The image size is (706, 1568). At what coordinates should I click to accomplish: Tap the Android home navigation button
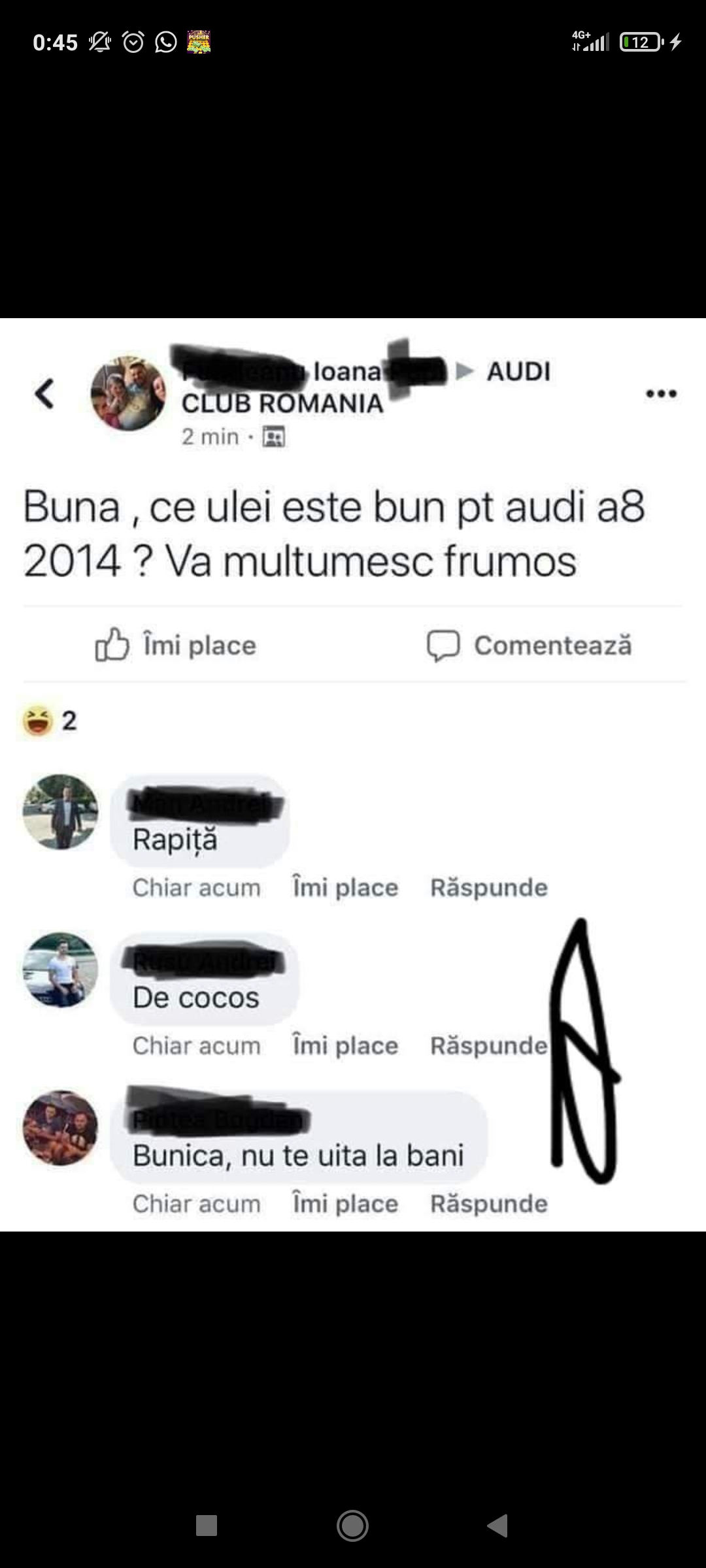[x=352, y=1526]
